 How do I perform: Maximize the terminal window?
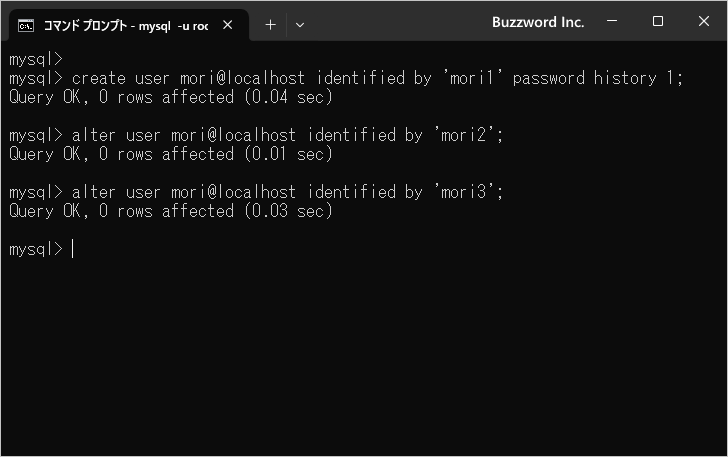[x=658, y=22]
